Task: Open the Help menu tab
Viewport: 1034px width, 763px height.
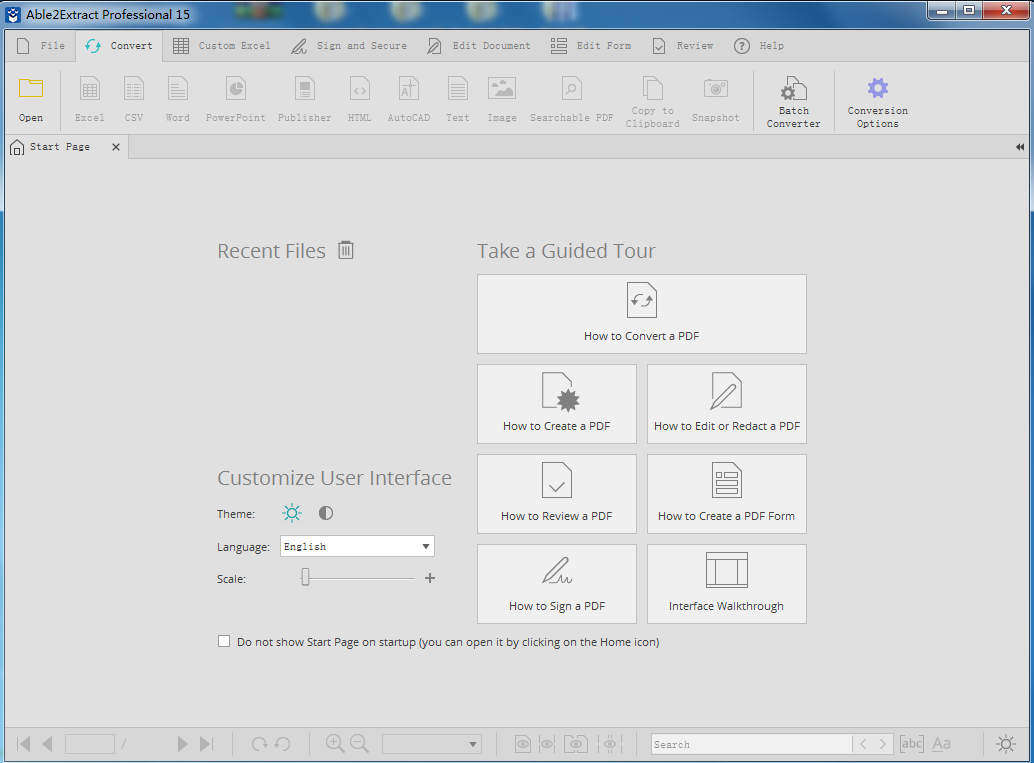Action: click(x=759, y=46)
